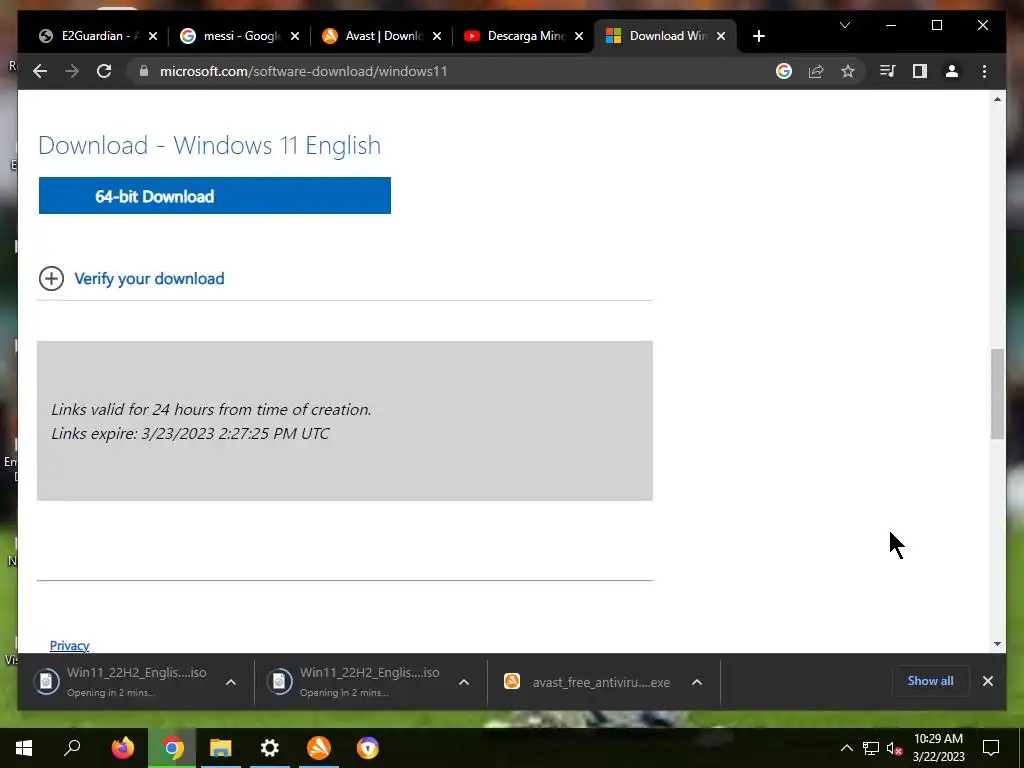The height and width of the screenshot is (768, 1024).
Task: Close the Download Windows tab
Action: (x=721, y=37)
